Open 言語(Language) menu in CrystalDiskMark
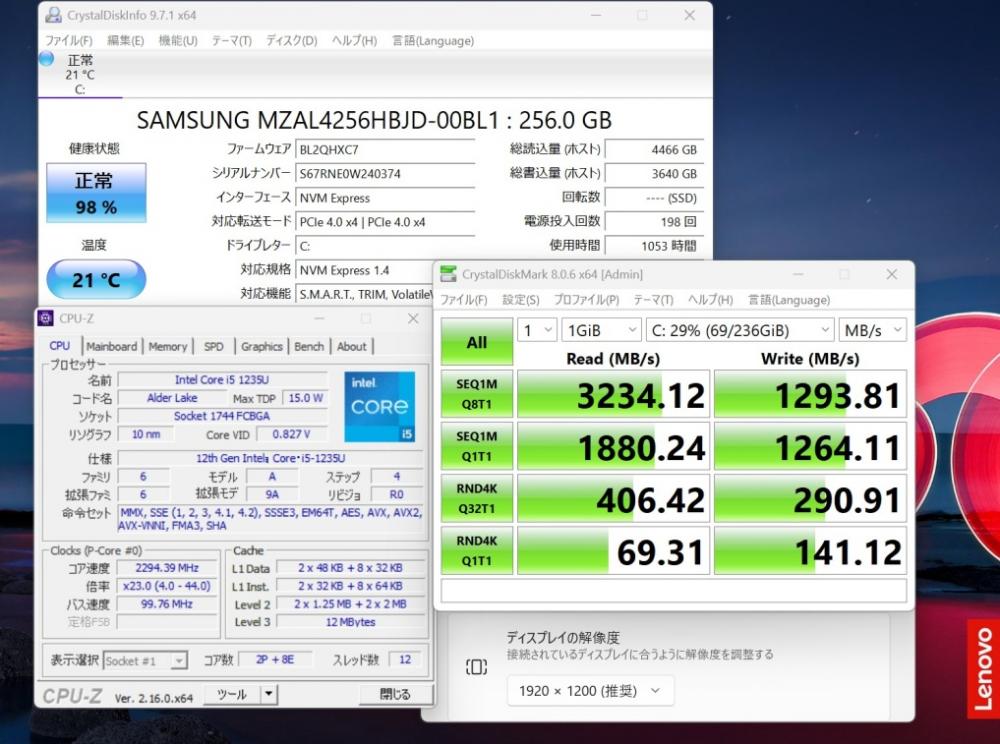Image resolution: width=1000 pixels, height=744 pixels. pos(789,300)
